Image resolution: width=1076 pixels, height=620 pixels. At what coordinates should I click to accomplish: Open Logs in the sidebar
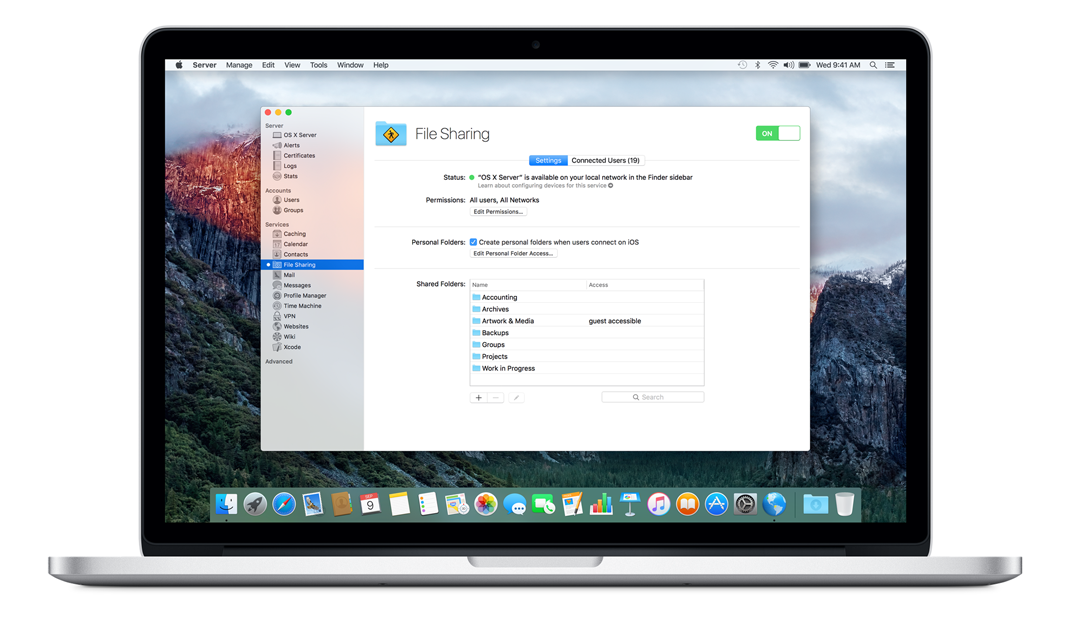290,166
